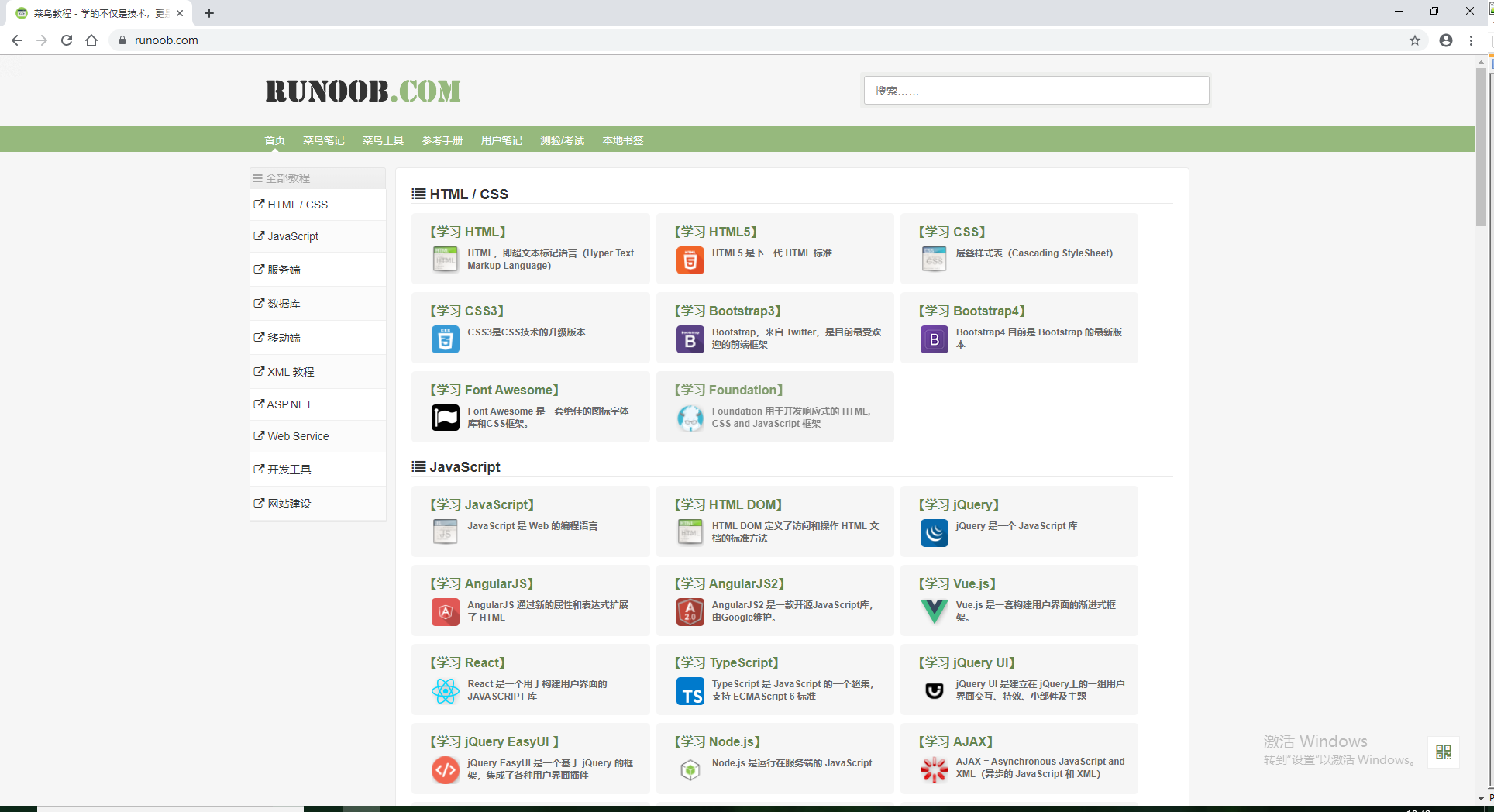Open the 【学习 HTML5】 tutorial title
The image size is (1494, 812).
(x=715, y=232)
